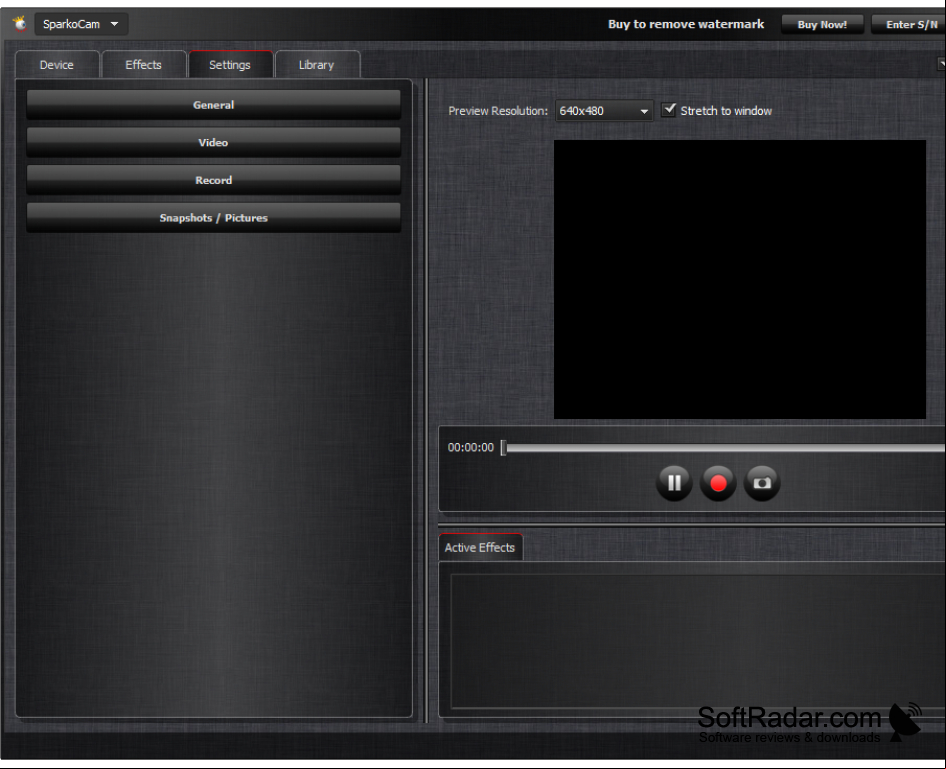The image size is (946, 769).
Task: Click the SparkoCam logo icon
Action: 21,24
